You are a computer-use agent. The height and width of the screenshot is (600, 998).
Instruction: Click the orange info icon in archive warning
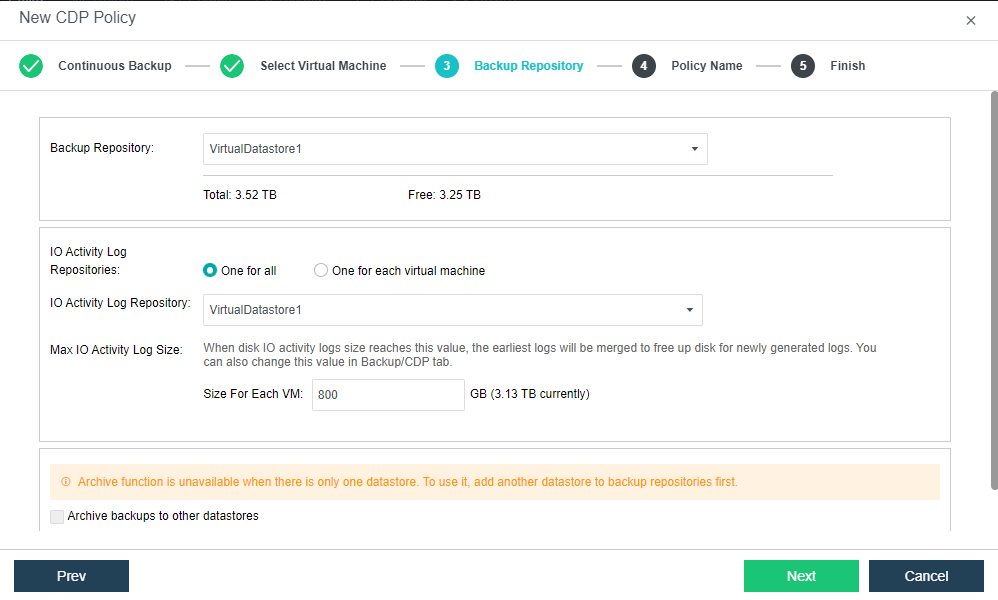[x=66, y=482]
